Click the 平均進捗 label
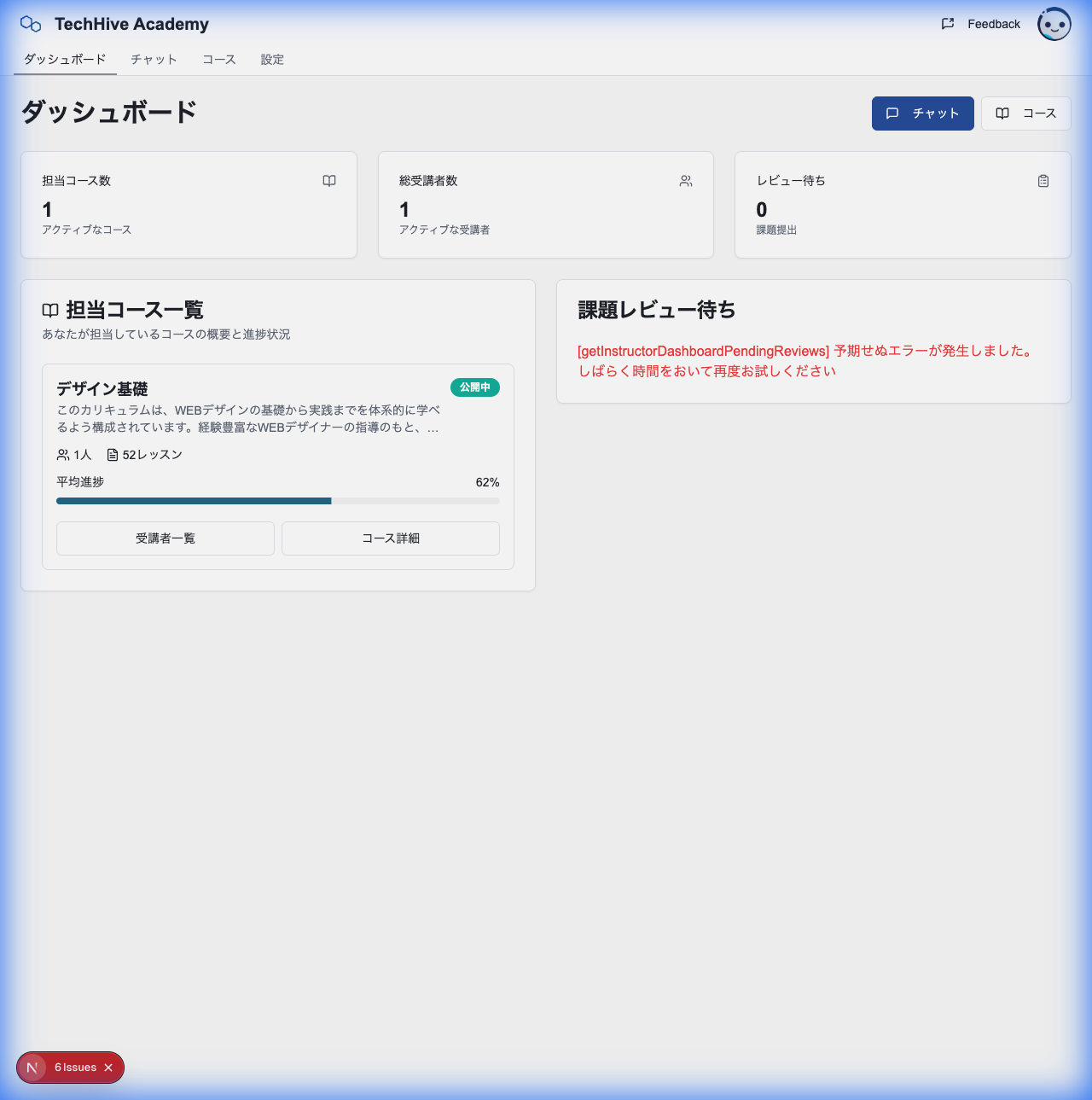This screenshot has width=1092, height=1100. (80, 482)
